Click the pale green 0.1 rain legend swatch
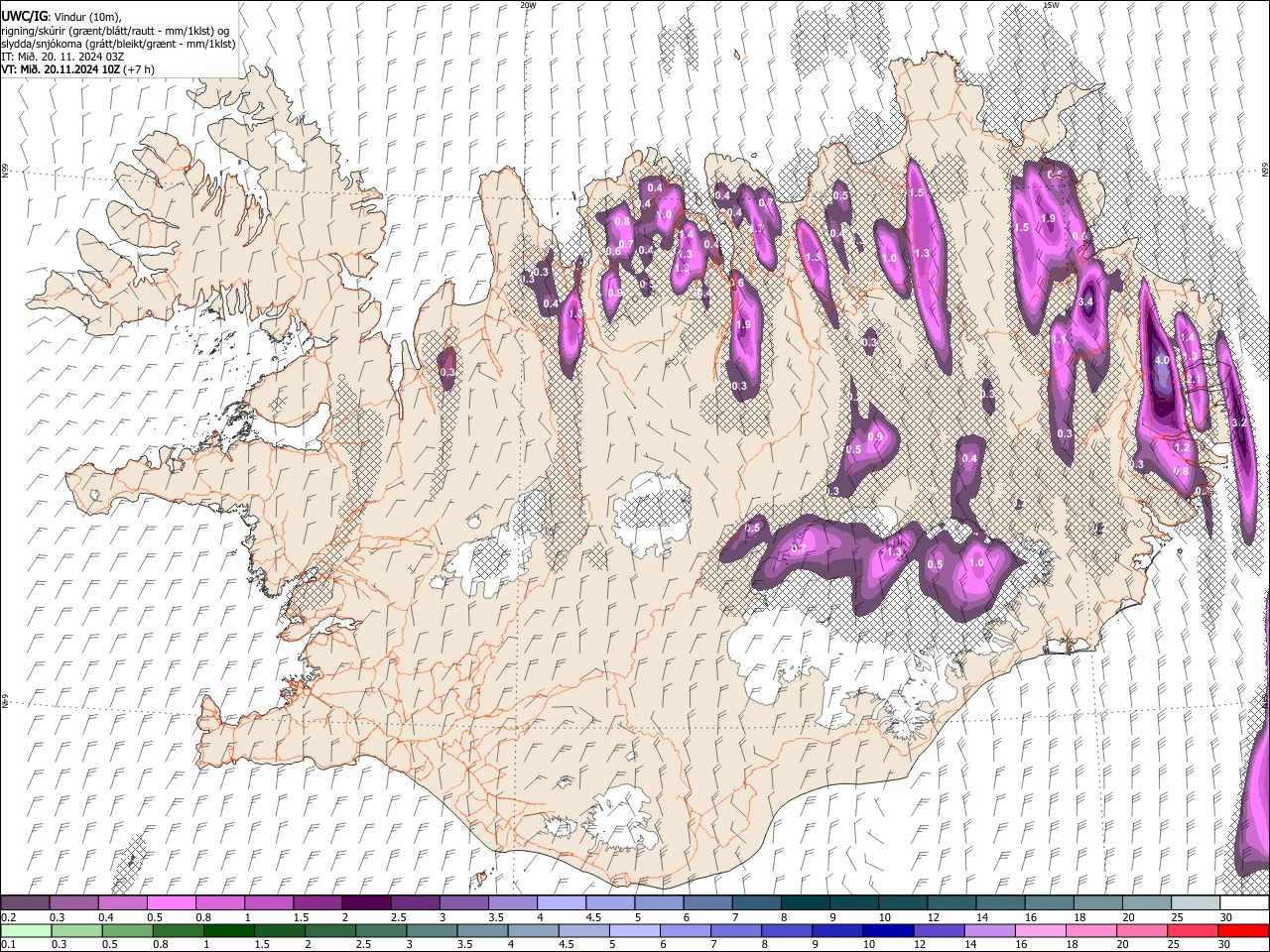1270x952 pixels. click(26, 930)
